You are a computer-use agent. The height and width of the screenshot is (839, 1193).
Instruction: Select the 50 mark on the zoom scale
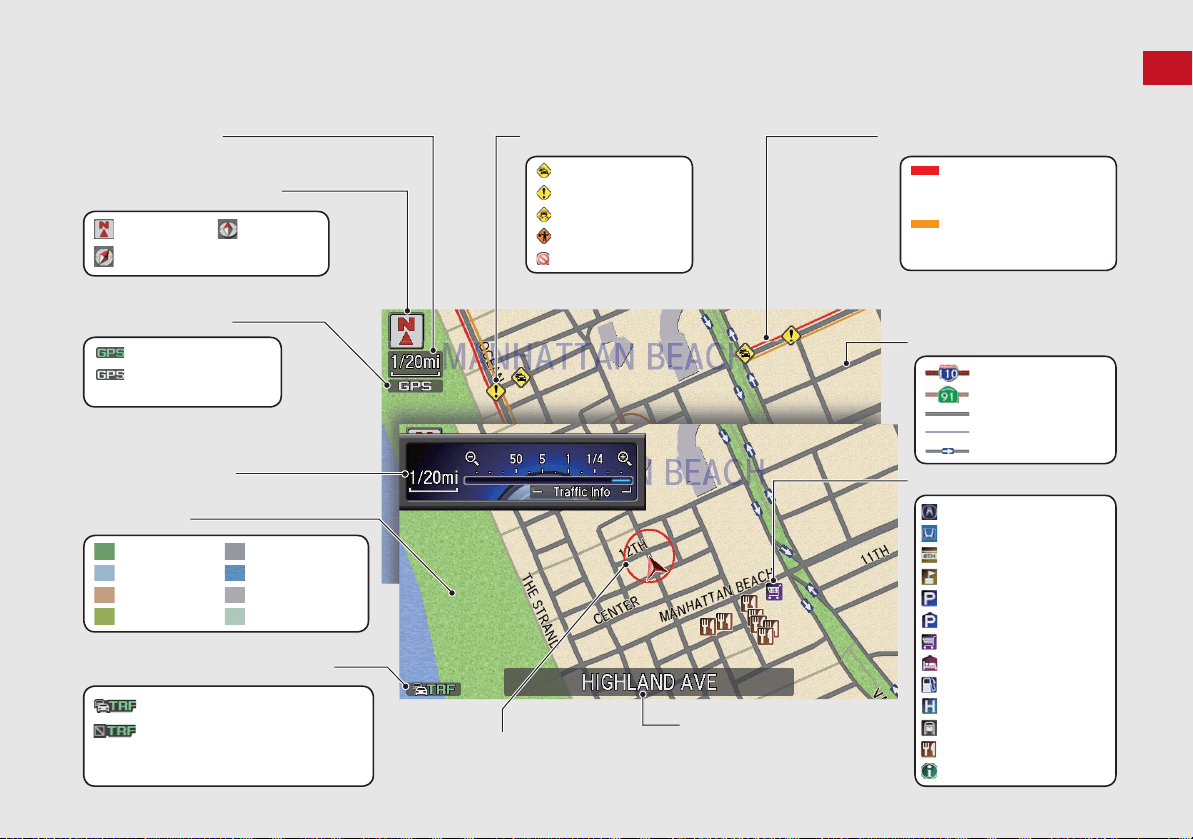point(516,459)
